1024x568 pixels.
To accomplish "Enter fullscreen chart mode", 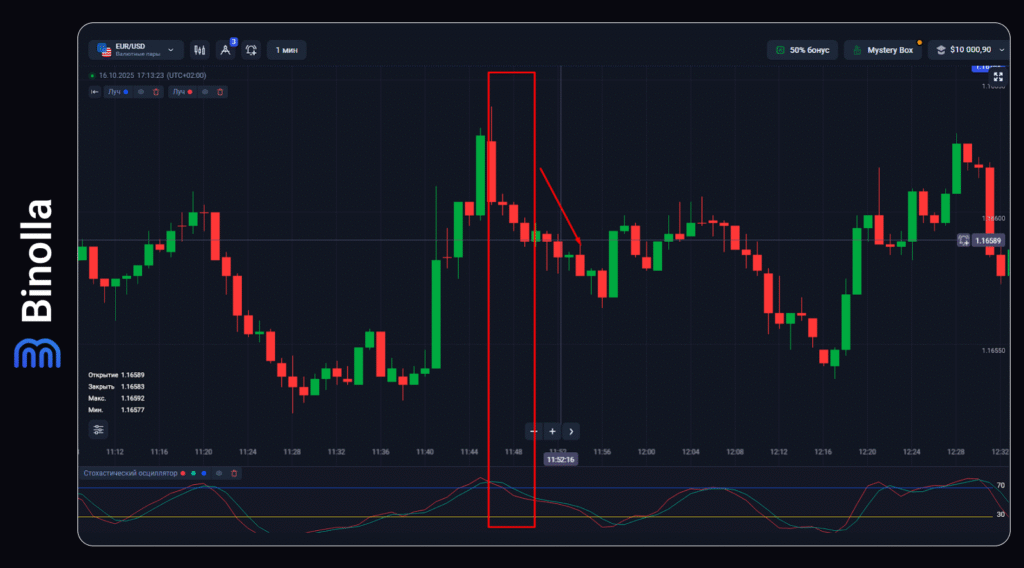I will [x=997, y=76].
